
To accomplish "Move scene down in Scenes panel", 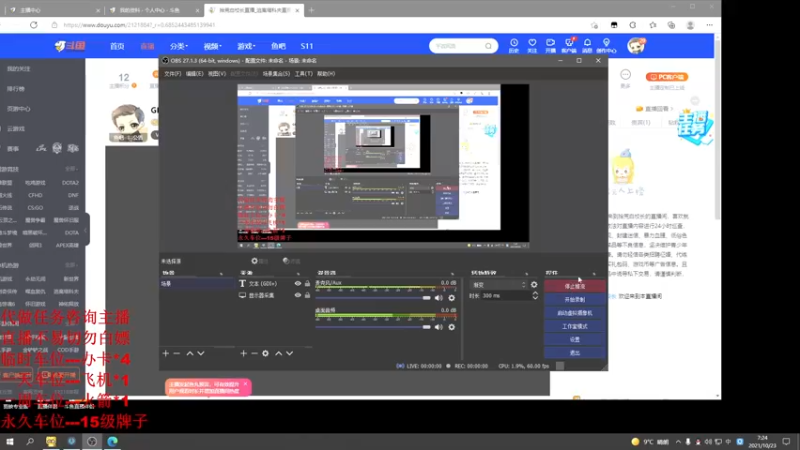I will (x=201, y=353).
